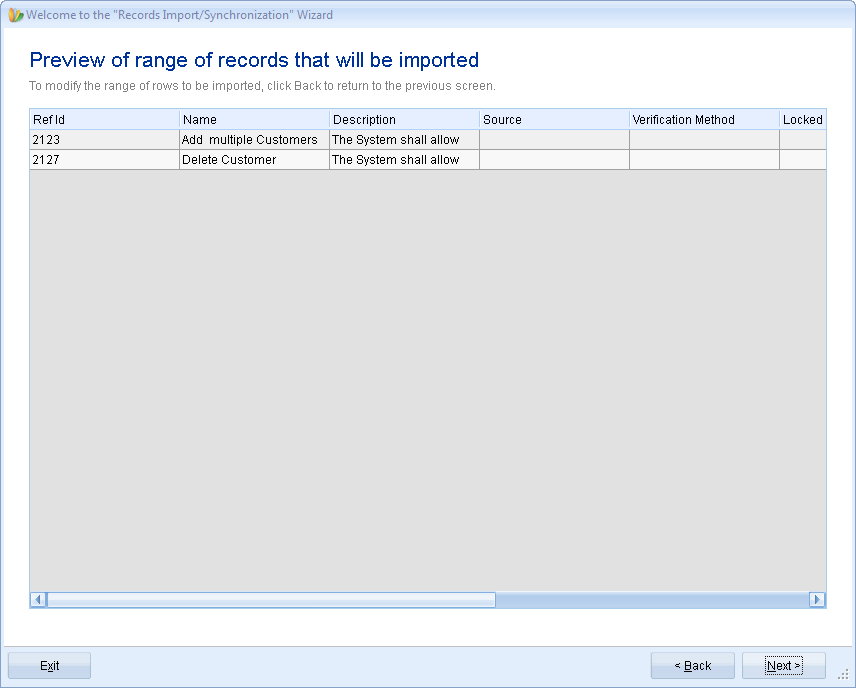856x688 pixels.
Task: Click the empty Source cell in row 2123
Action: [554, 140]
